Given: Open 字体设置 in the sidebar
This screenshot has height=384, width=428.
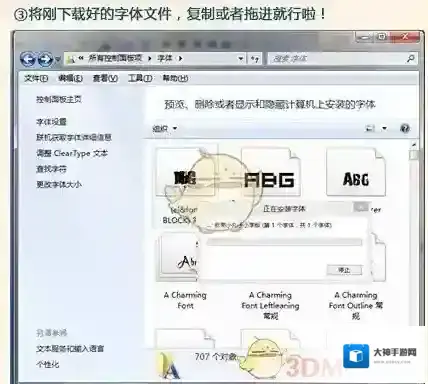Looking at the screenshot, I should pos(51,122).
